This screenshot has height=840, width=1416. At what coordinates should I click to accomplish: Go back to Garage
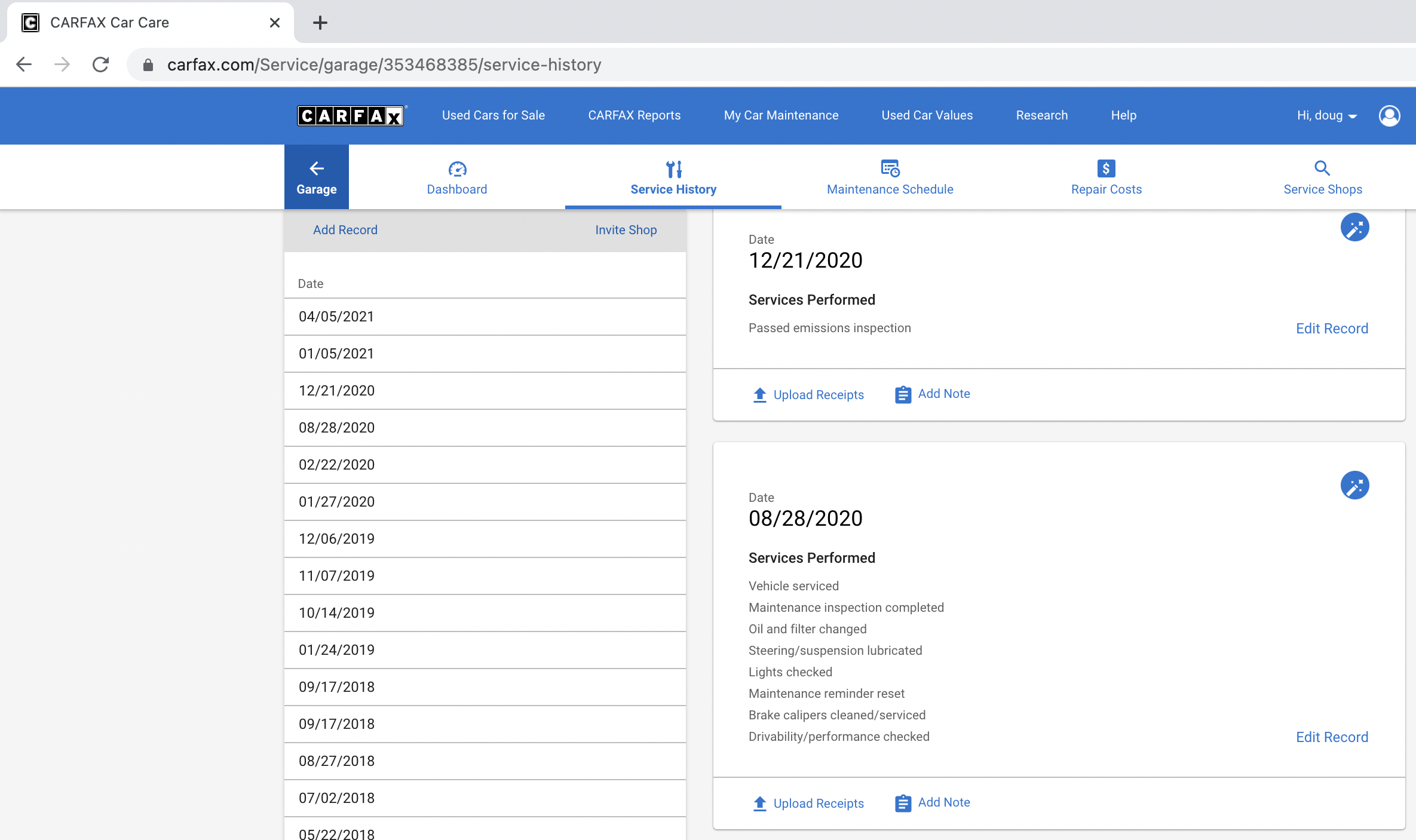click(x=317, y=177)
